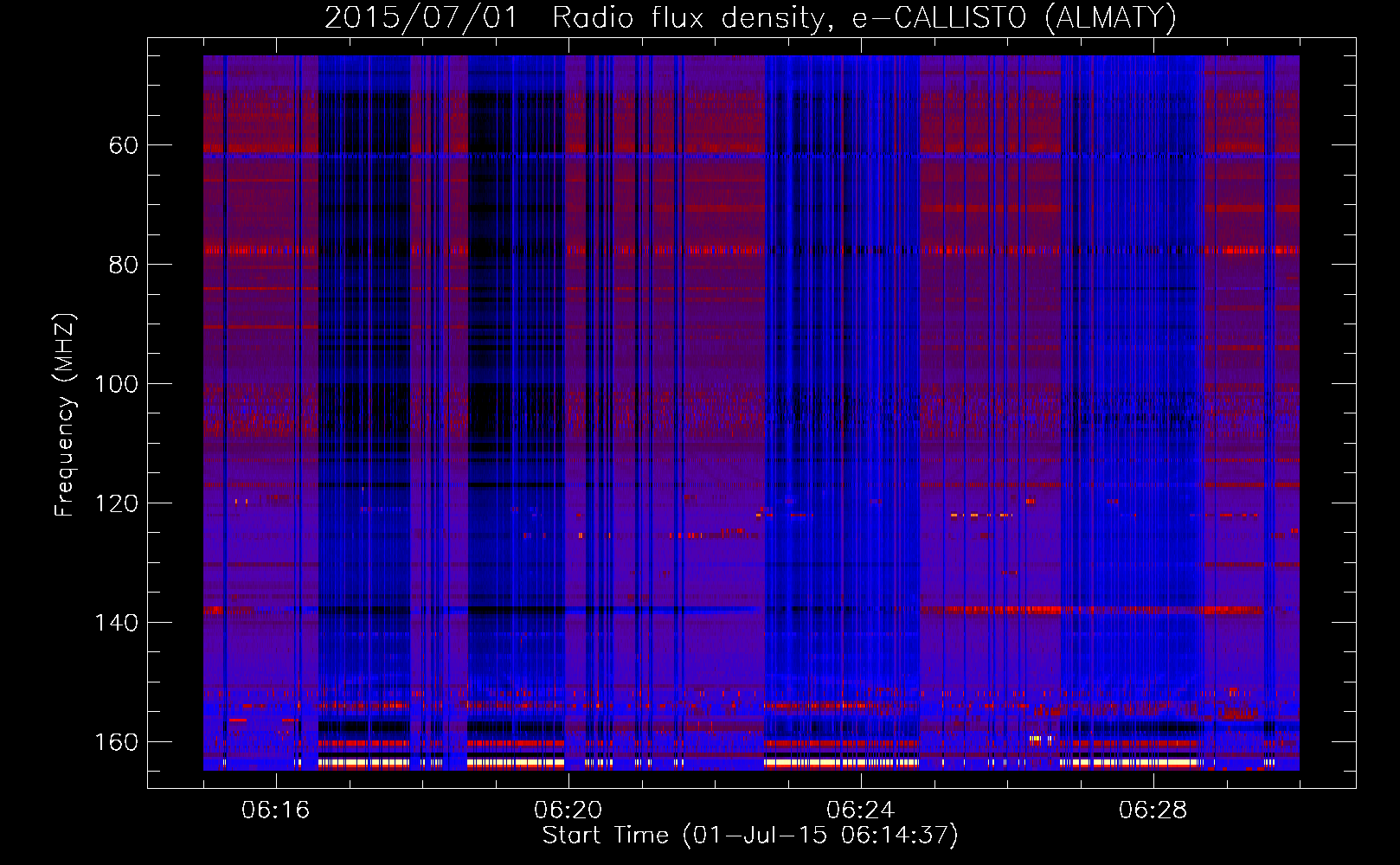The height and width of the screenshot is (865, 1400).
Task: Click the 06:20 time tick label
Action: (568, 811)
